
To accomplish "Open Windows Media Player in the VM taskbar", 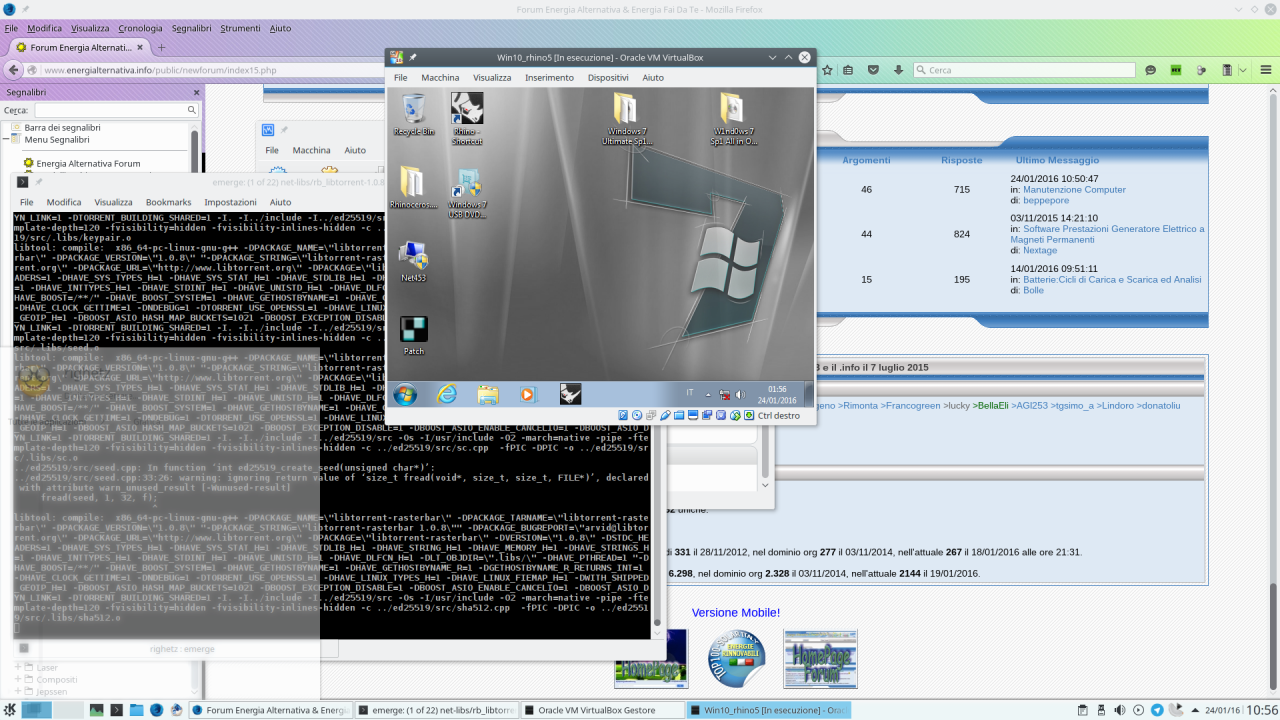I will (x=529, y=394).
